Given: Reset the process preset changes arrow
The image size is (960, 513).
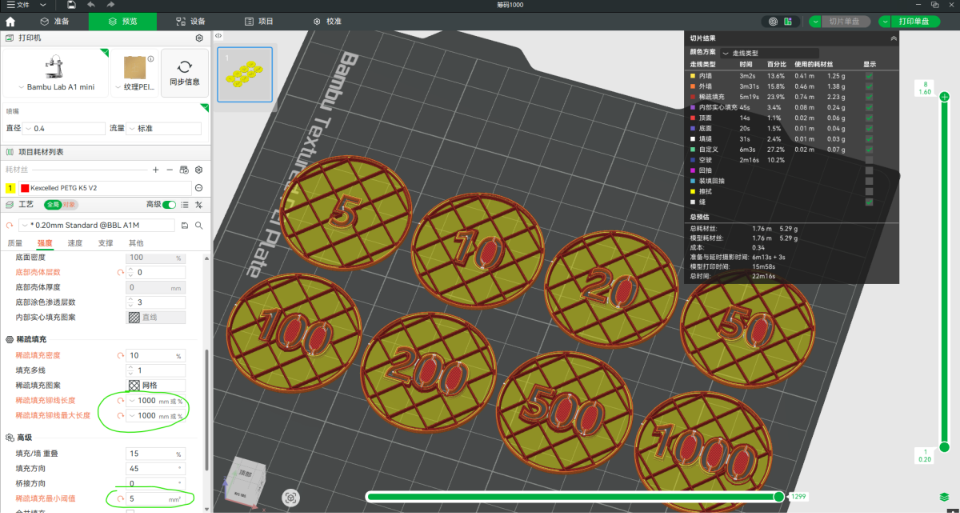Looking at the screenshot, I should coord(9,225).
